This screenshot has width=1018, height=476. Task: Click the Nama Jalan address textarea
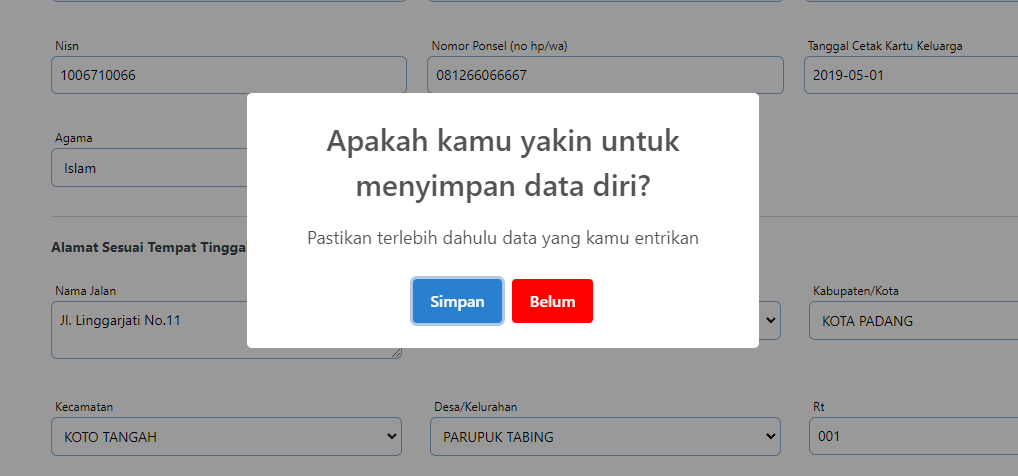[x=148, y=329]
